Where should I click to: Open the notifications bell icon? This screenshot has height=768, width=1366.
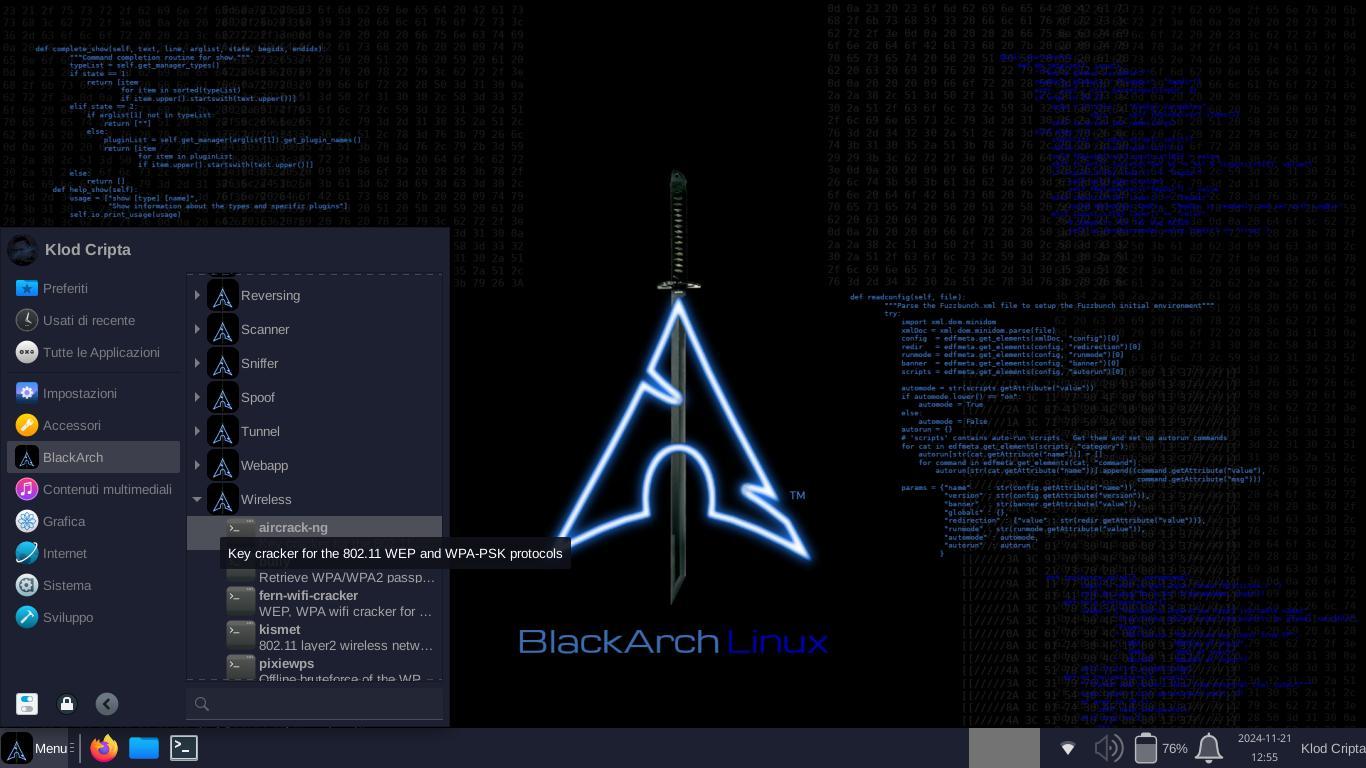(1209, 748)
